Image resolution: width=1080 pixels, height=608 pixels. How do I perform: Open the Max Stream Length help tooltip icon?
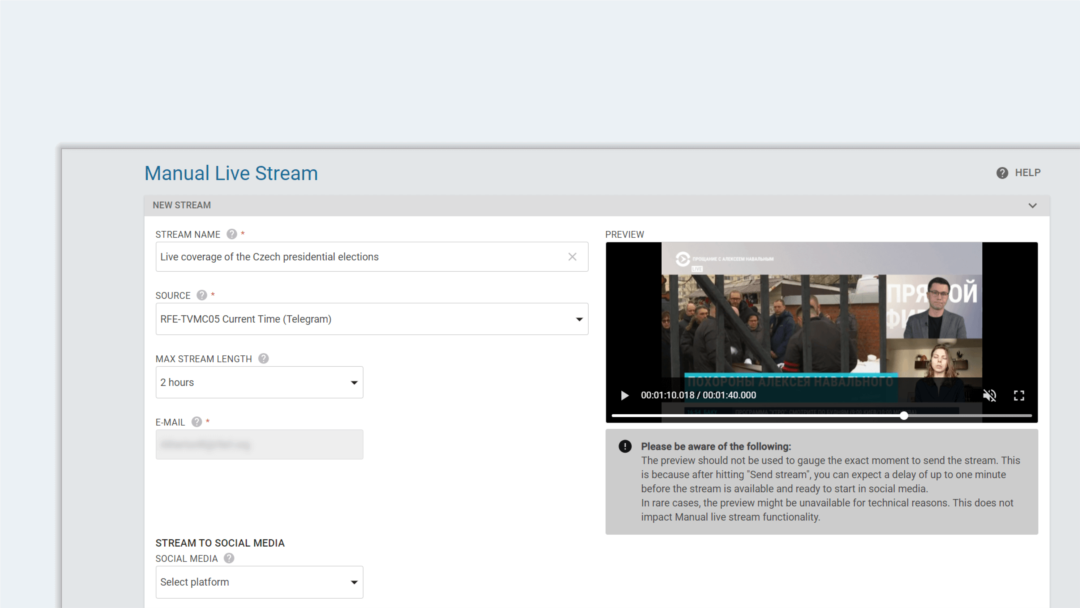pyautogui.click(x=263, y=359)
